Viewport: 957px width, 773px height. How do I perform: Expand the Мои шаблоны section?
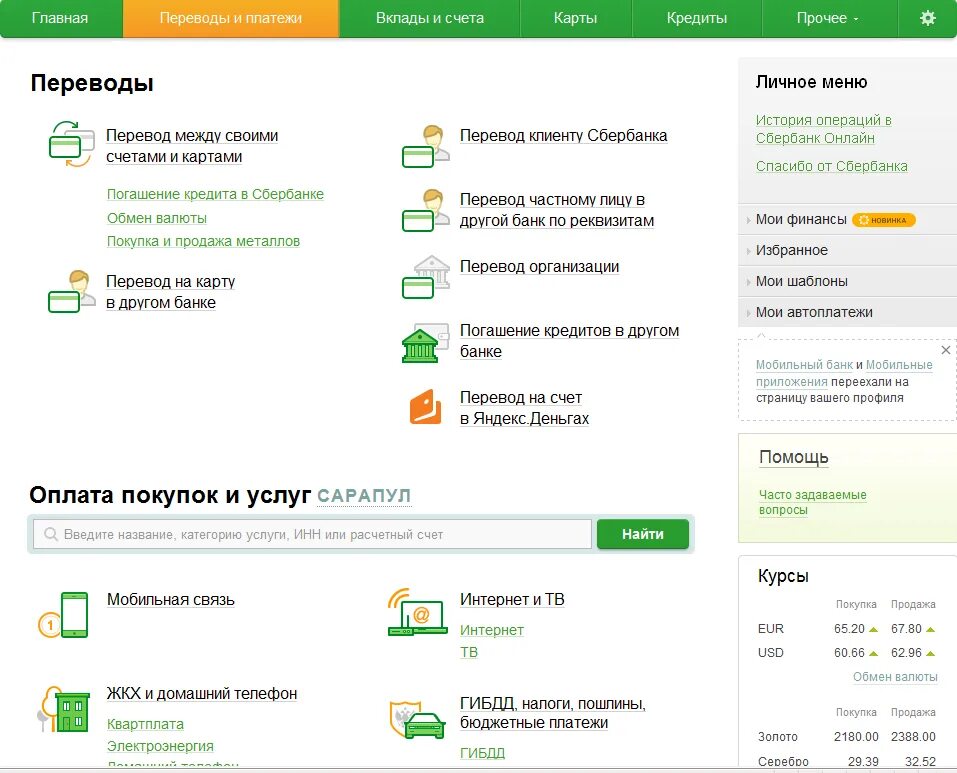pyautogui.click(x=801, y=281)
